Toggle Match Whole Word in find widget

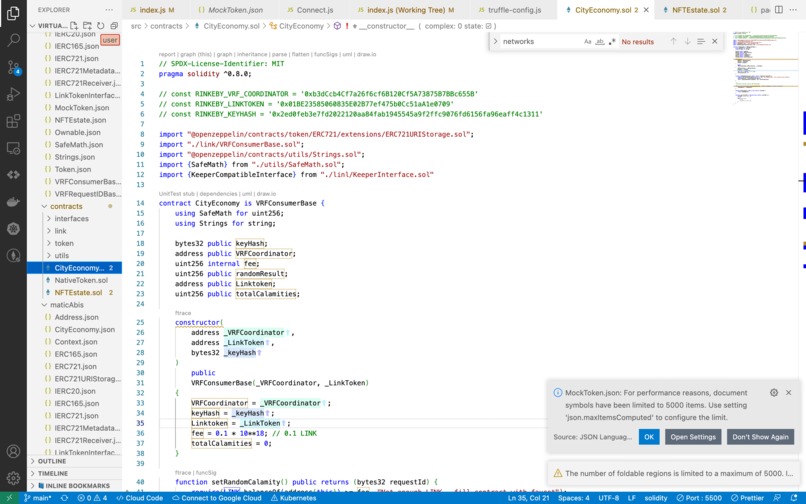pos(600,41)
